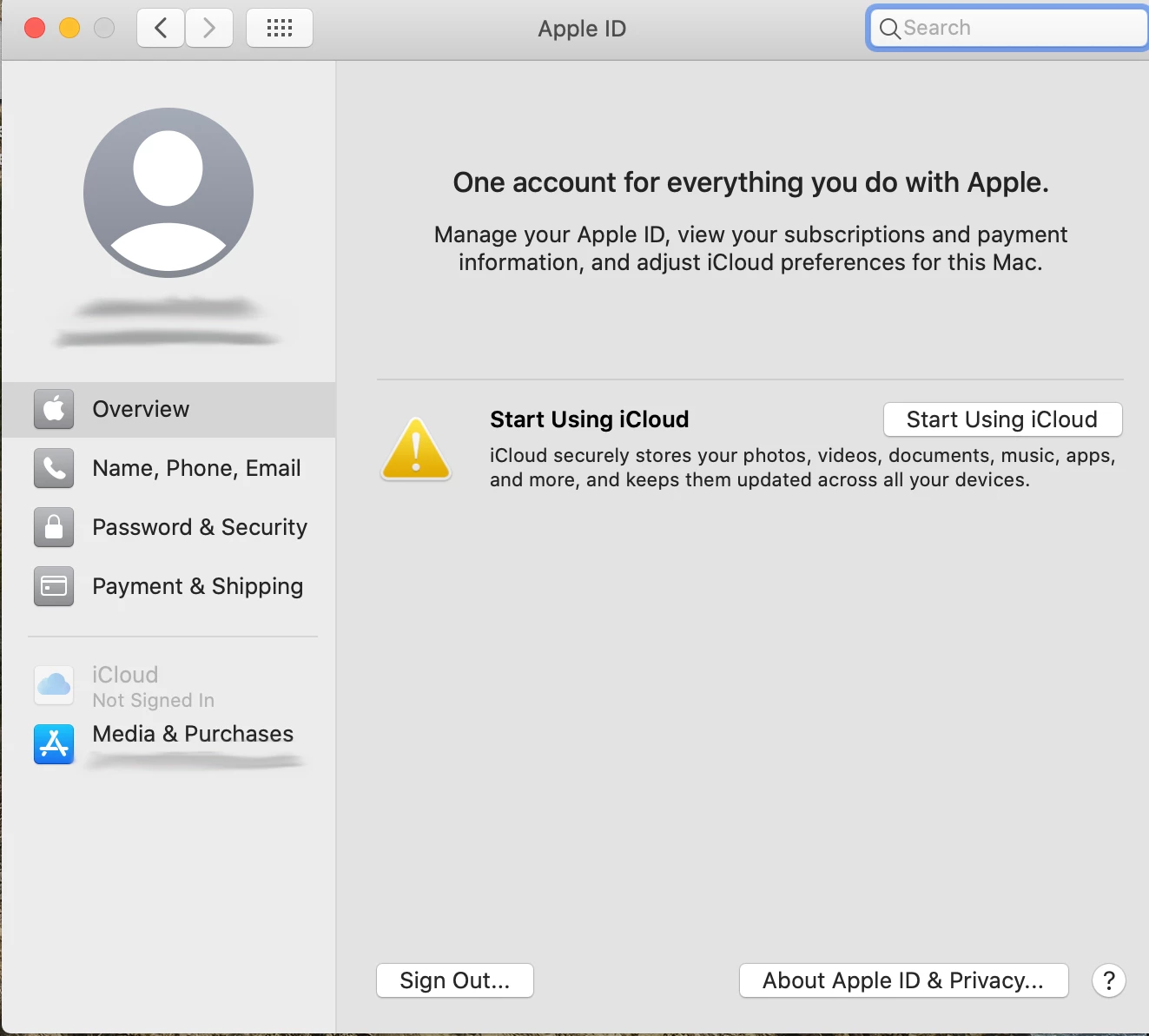Click the 'iCloud securely stores your photos' description
This screenshot has height=1036, width=1149.
click(x=802, y=467)
